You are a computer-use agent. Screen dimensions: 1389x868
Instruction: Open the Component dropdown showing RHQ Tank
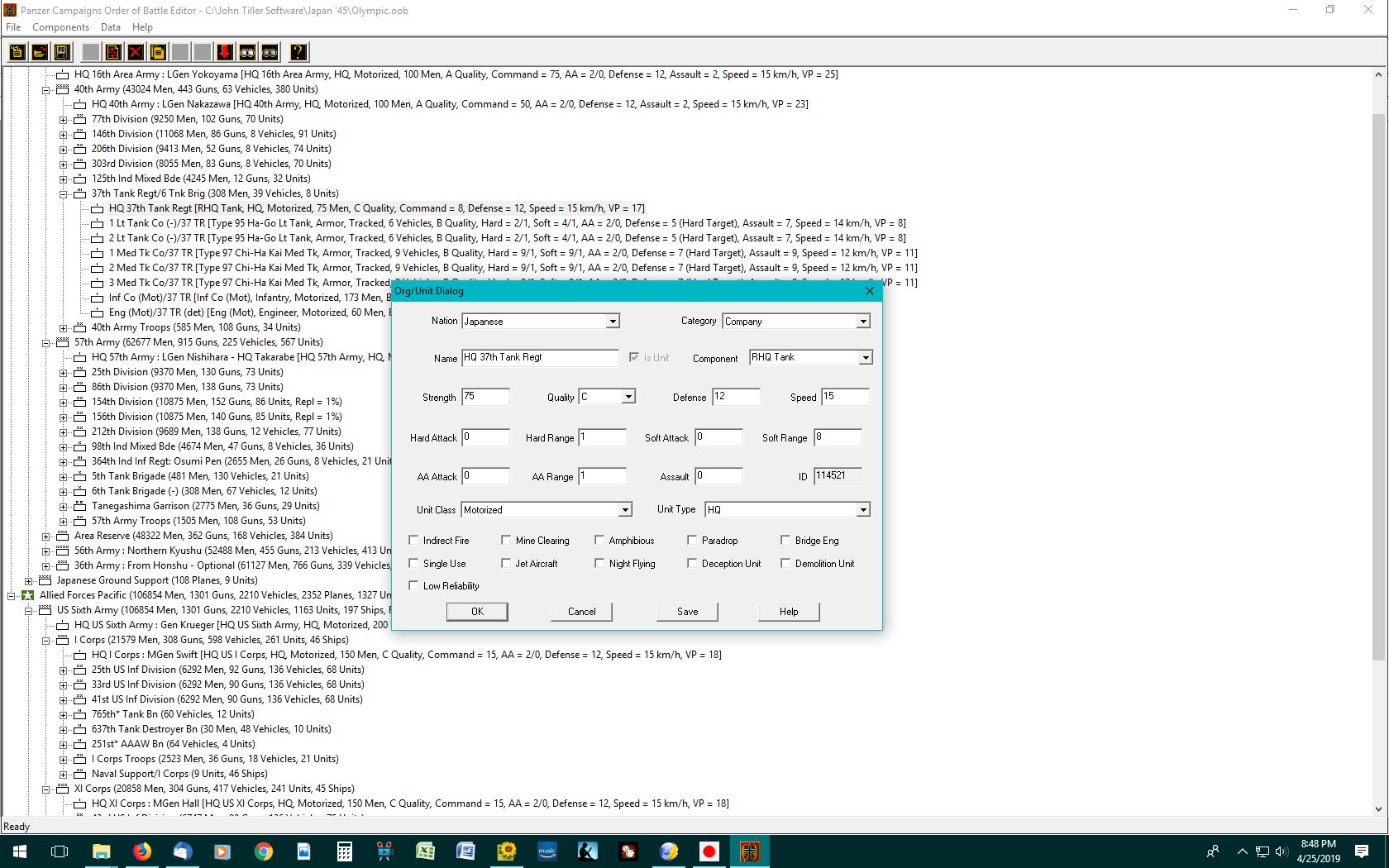tap(866, 357)
